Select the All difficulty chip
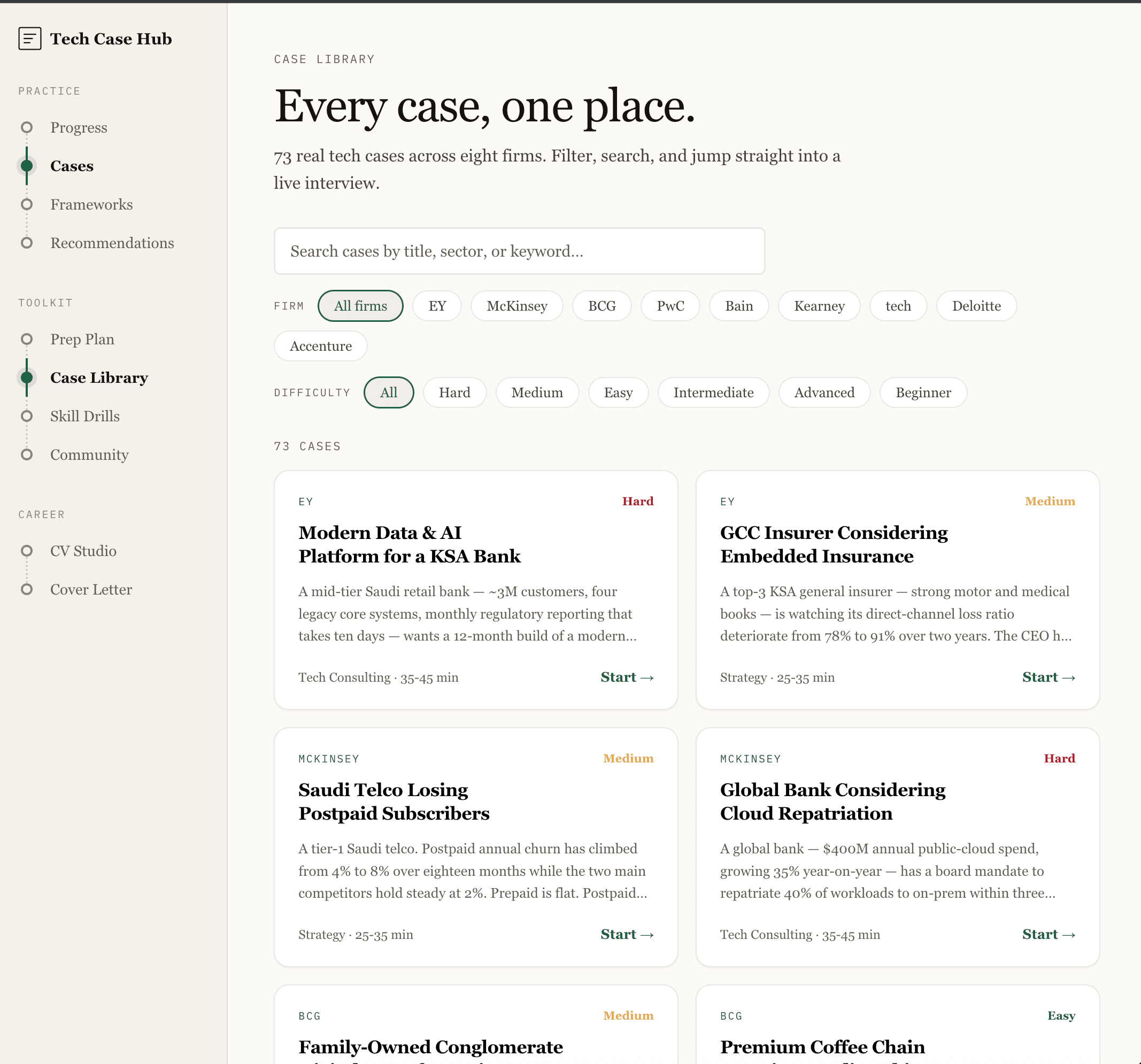The width and height of the screenshot is (1141, 1064). click(x=389, y=392)
